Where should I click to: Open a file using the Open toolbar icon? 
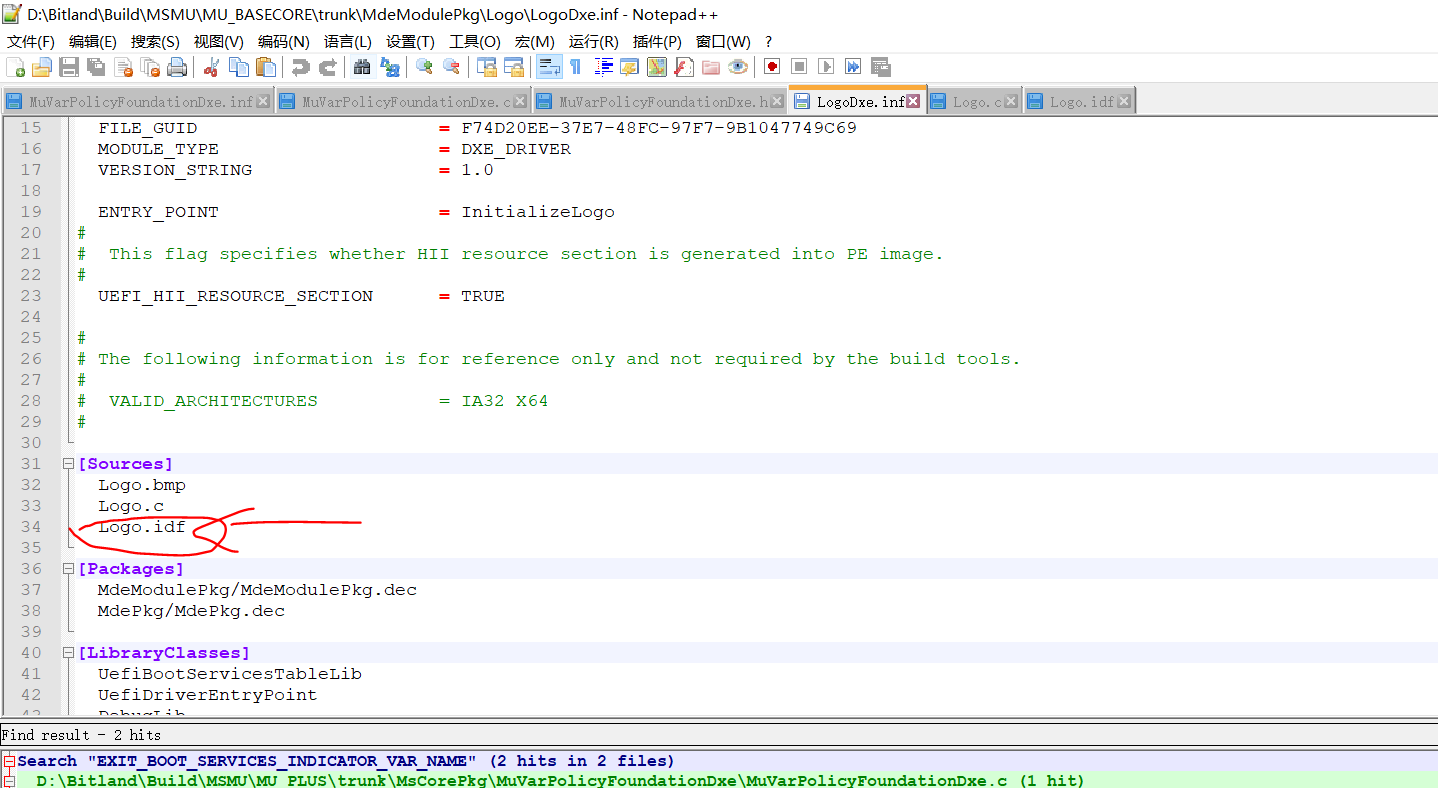click(x=40, y=67)
